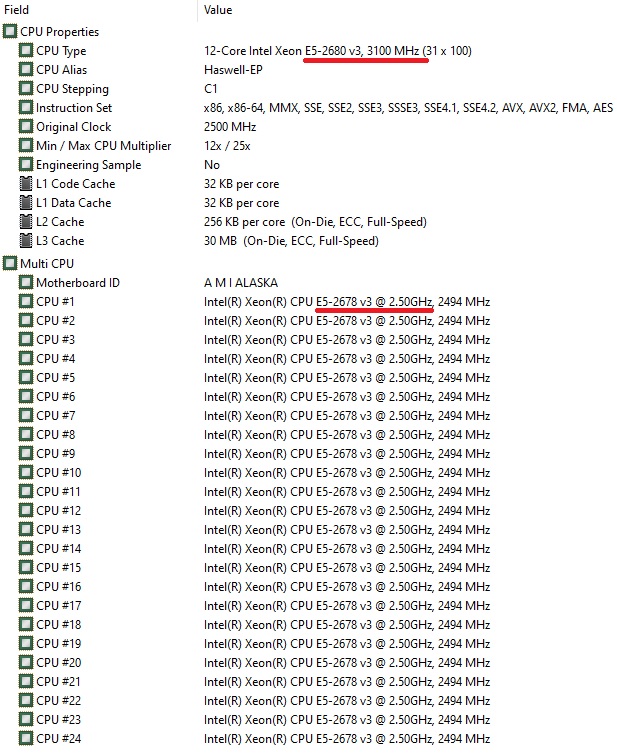617x756 pixels.
Task: Select the L2 Cache label
Action: tap(60, 222)
